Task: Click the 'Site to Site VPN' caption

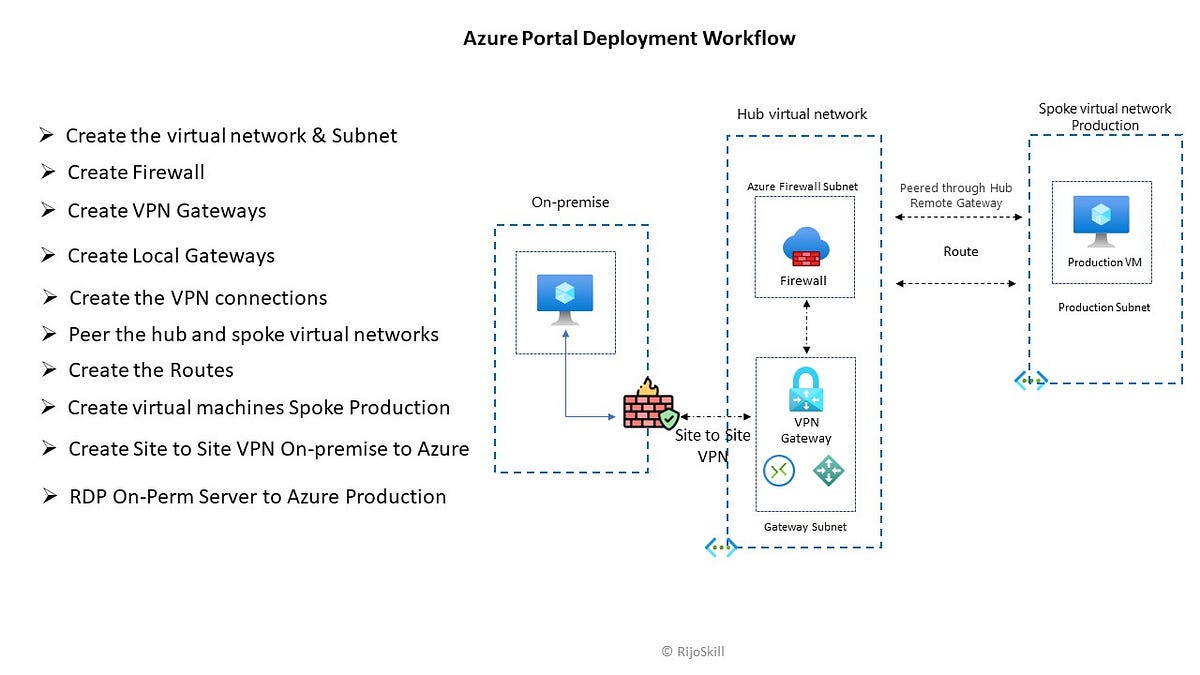Action: 713,446
